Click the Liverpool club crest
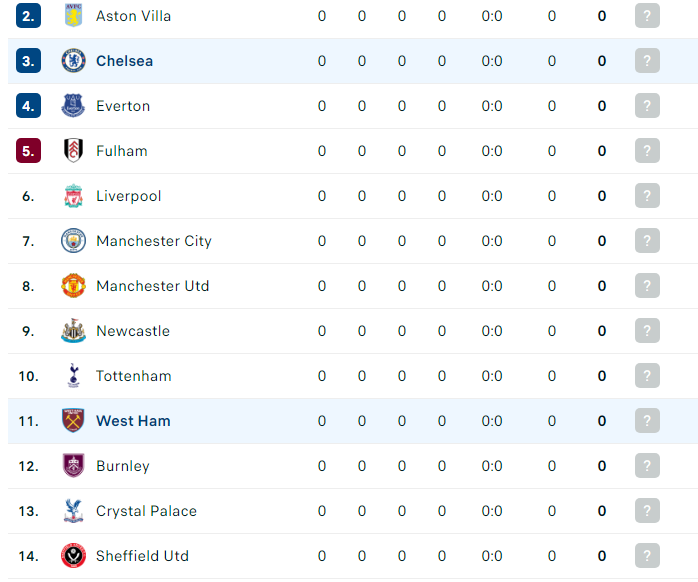Viewport: 698px width, 582px height. pos(73,196)
